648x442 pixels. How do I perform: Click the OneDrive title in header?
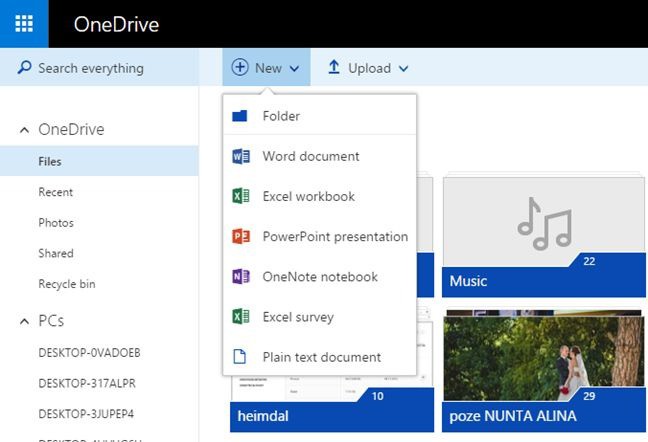click(x=117, y=24)
